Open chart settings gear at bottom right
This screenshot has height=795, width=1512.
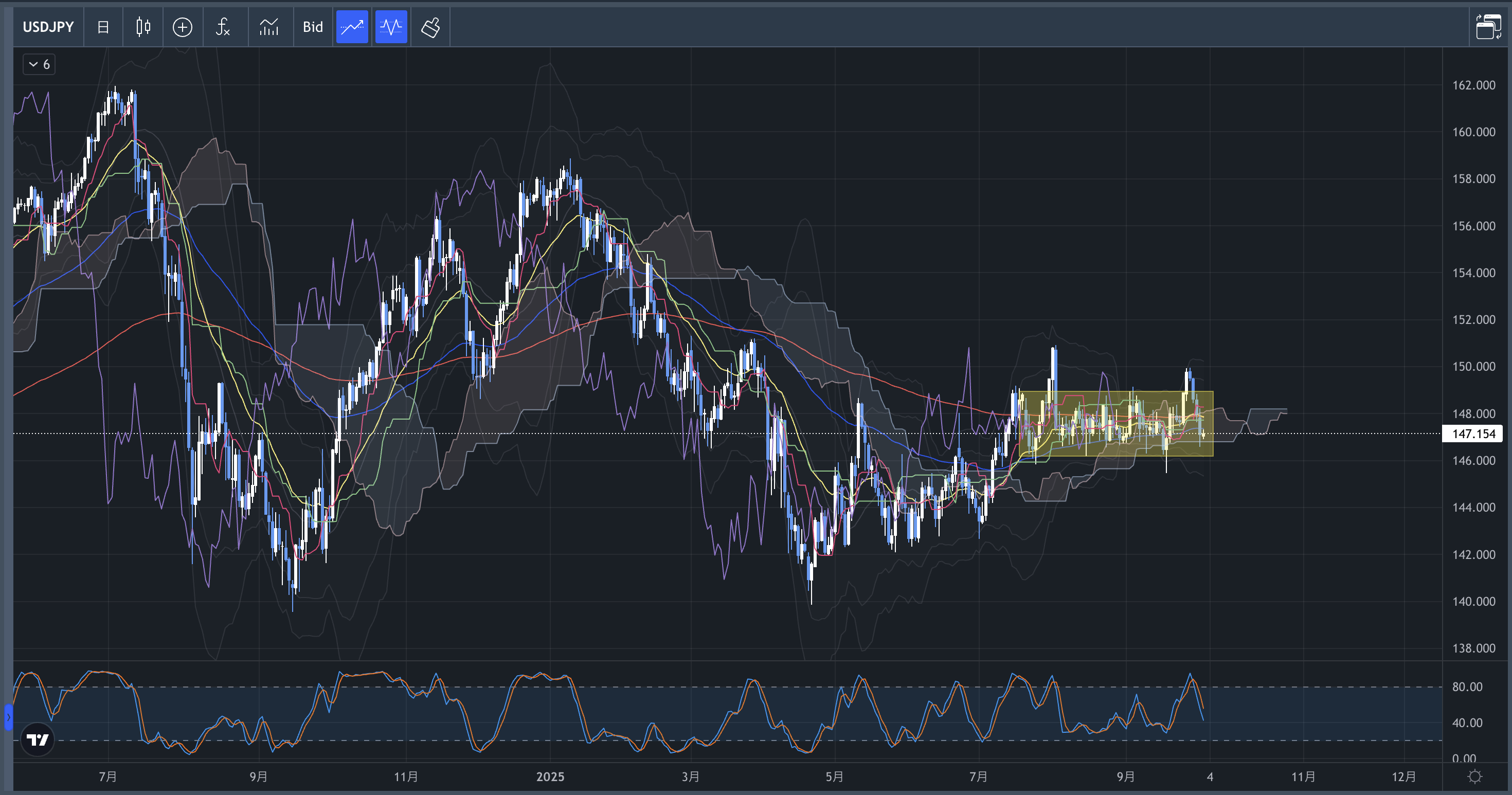coord(1474,777)
